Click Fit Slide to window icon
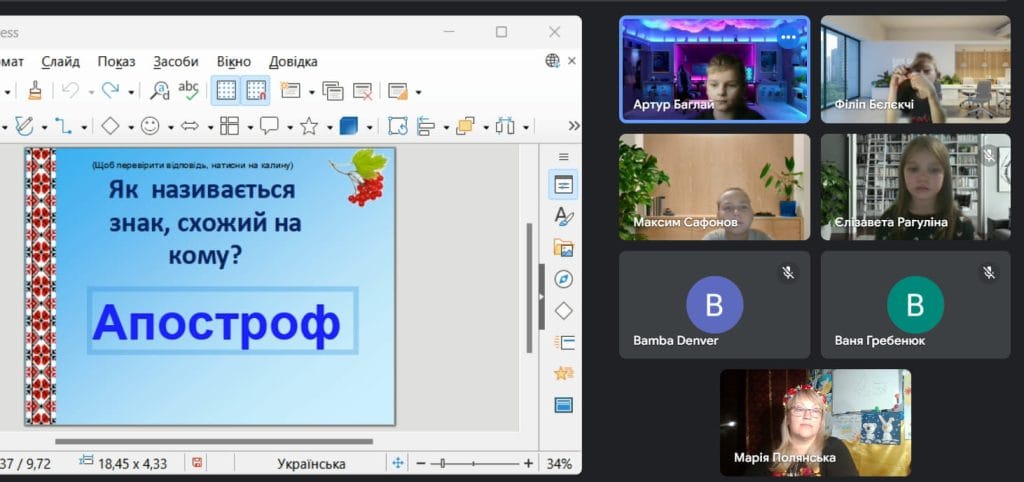Image resolution: width=1024 pixels, height=482 pixels. pos(398,463)
